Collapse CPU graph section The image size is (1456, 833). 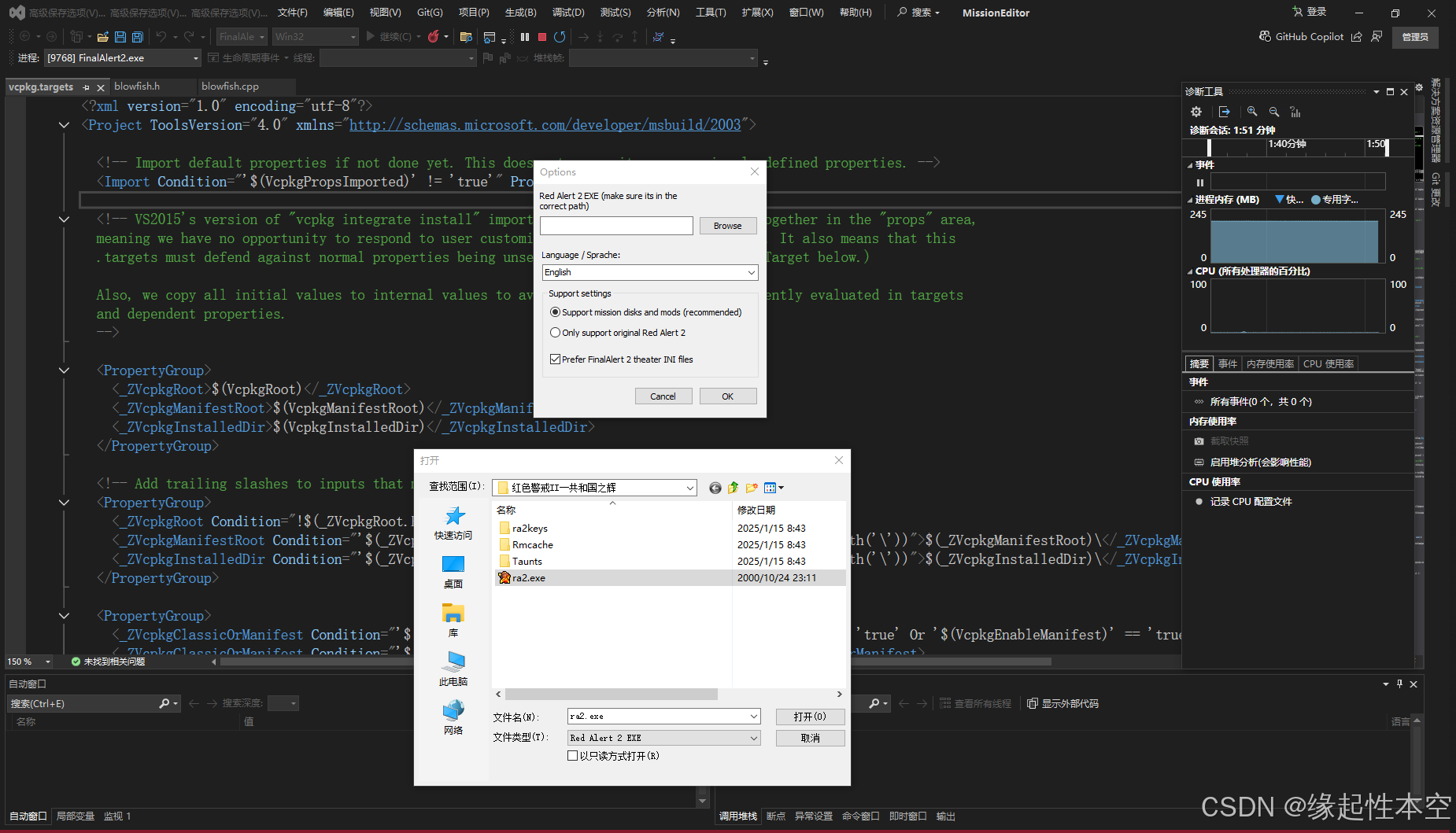(1190, 271)
